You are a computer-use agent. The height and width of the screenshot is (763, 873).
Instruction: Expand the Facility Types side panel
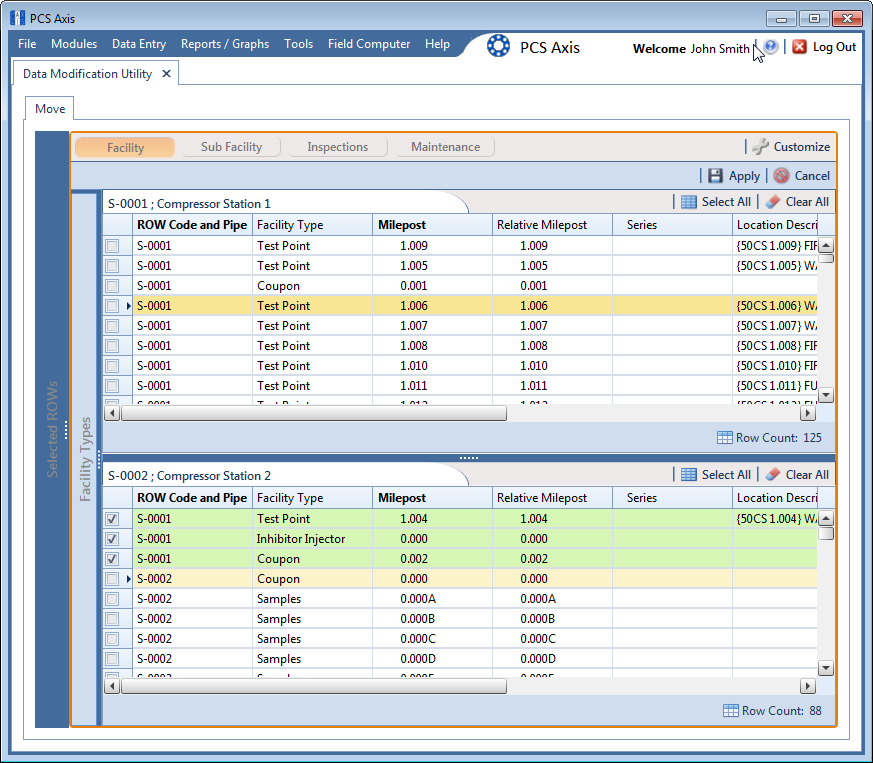85,459
